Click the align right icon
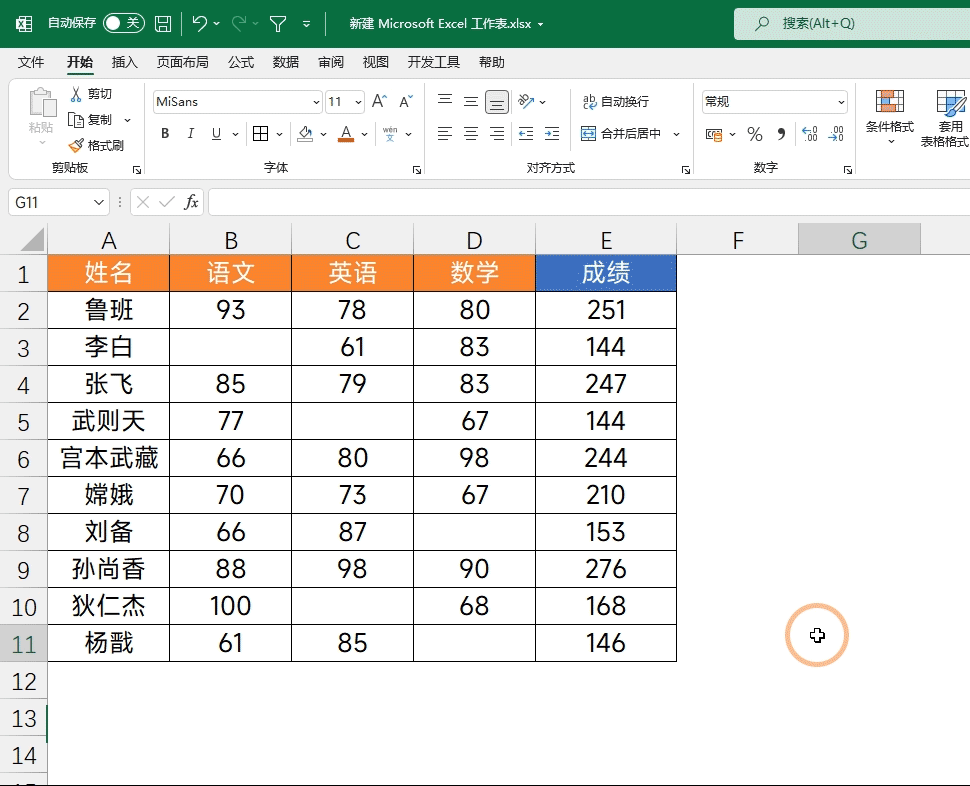 click(x=497, y=134)
